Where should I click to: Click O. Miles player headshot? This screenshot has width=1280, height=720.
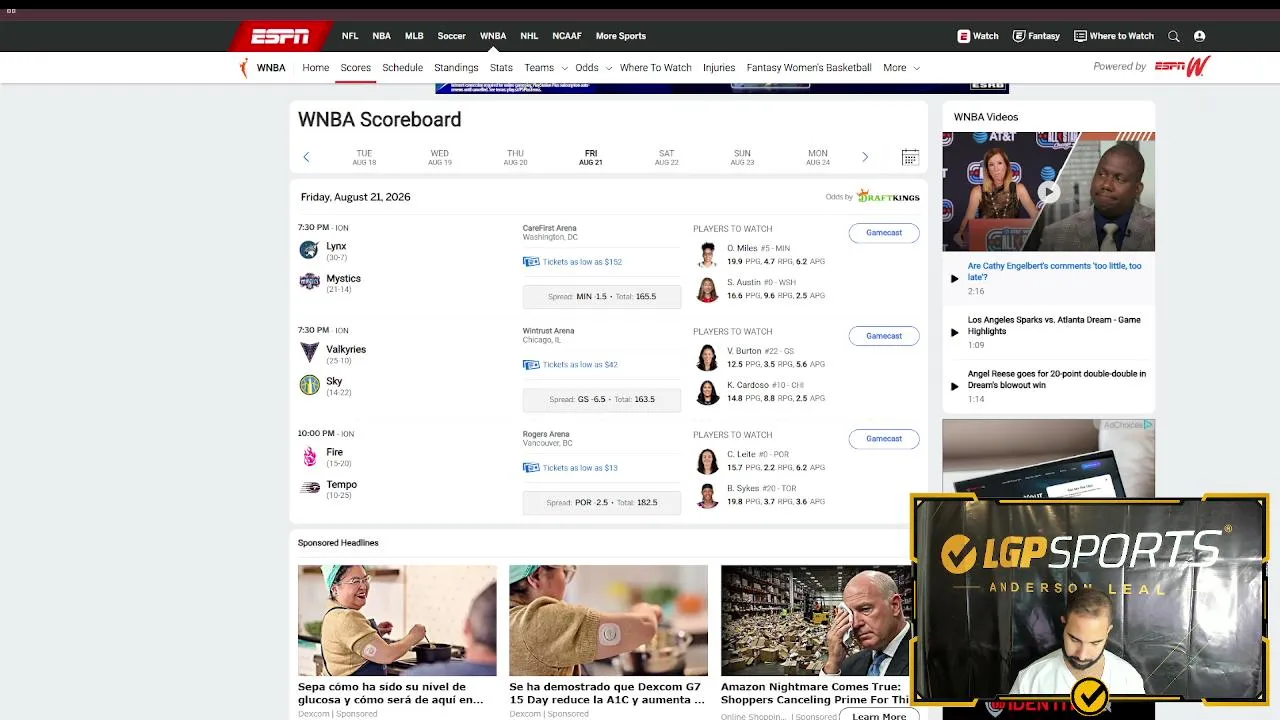[x=707, y=255]
